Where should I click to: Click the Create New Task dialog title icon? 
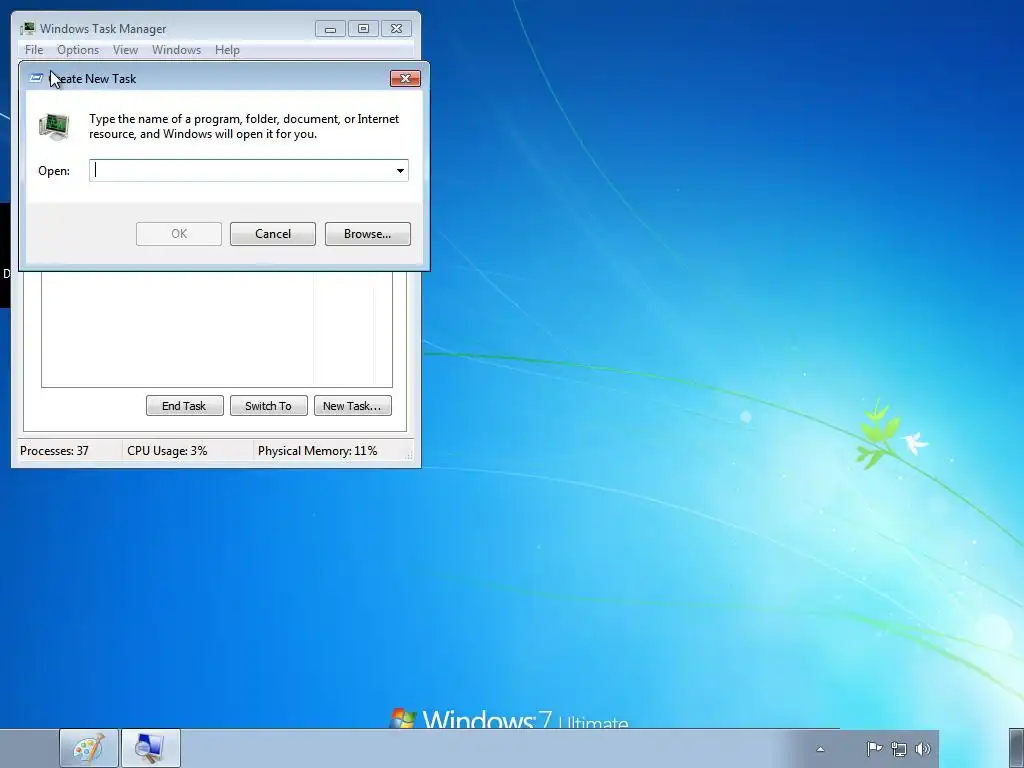[x=37, y=78]
